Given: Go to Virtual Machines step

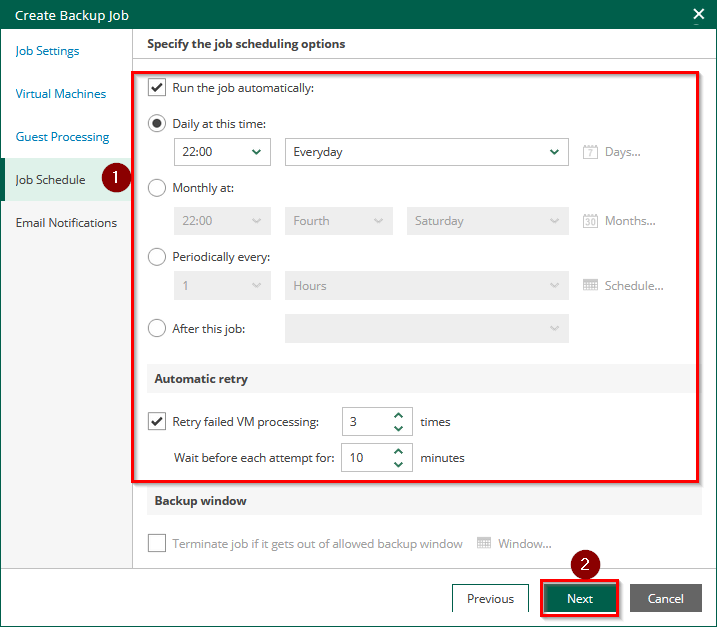Looking at the screenshot, I should point(61,94).
